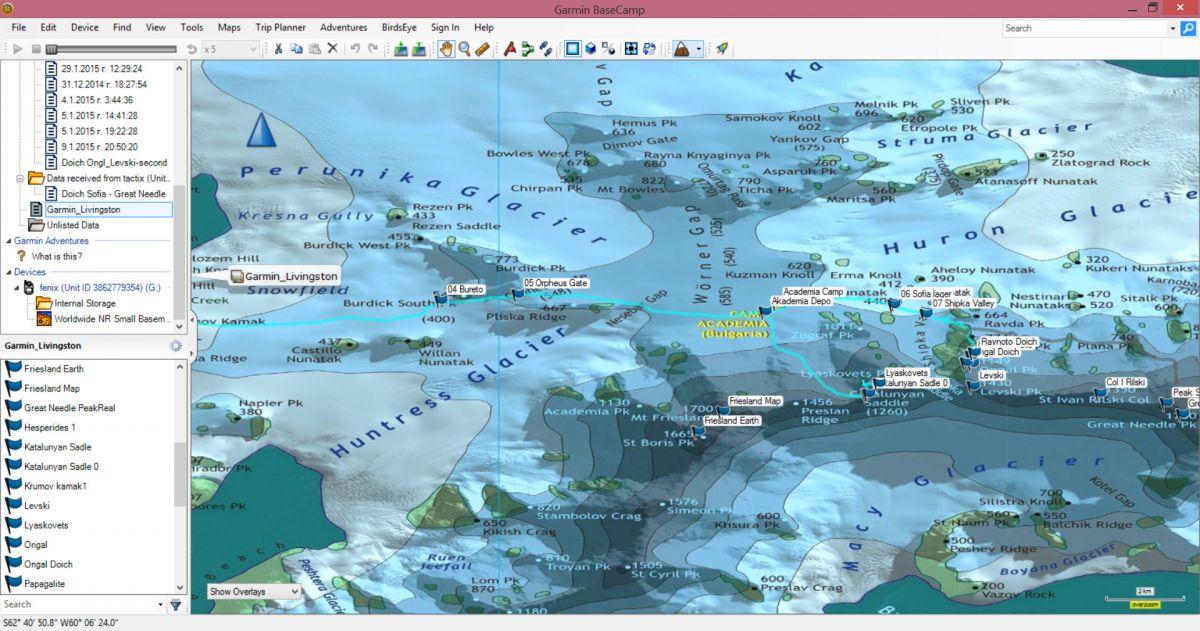Screen dimensions: 1200x631
Task: Click the 'What is this?' link
Action: point(56,256)
